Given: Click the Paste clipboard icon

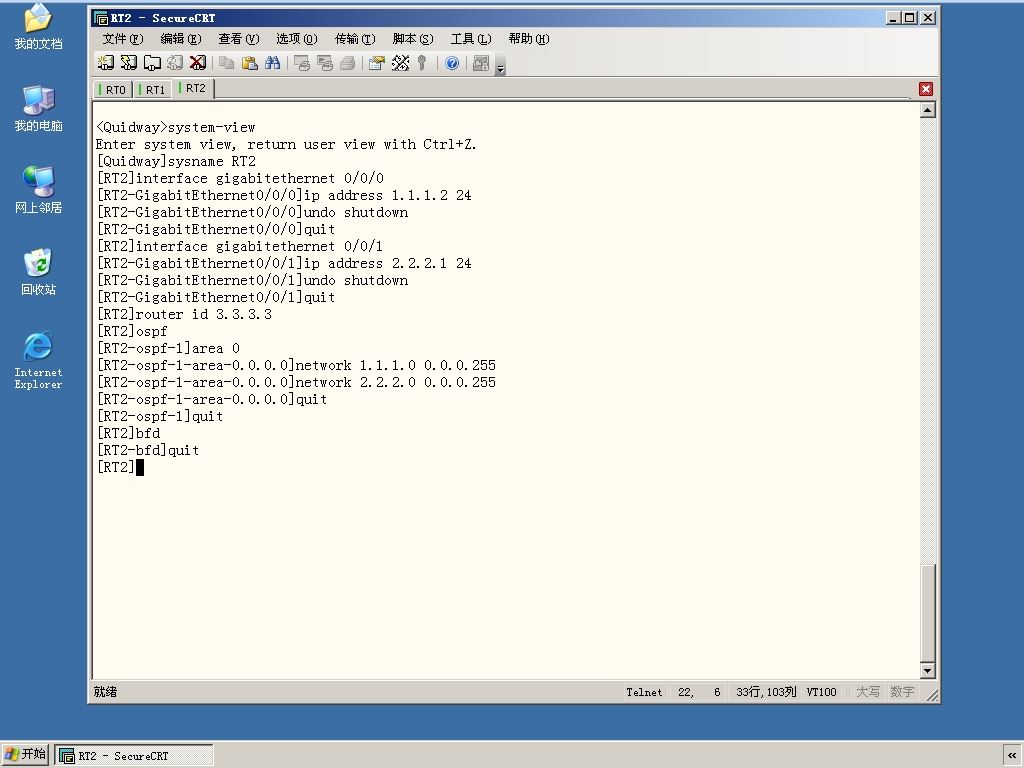Looking at the screenshot, I should tap(249, 63).
